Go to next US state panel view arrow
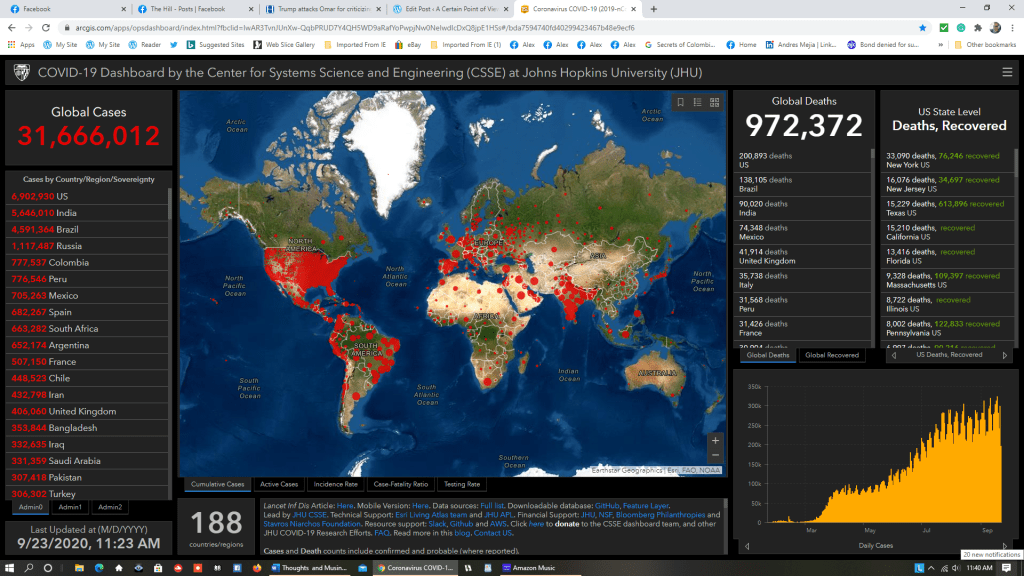 (x=1004, y=355)
